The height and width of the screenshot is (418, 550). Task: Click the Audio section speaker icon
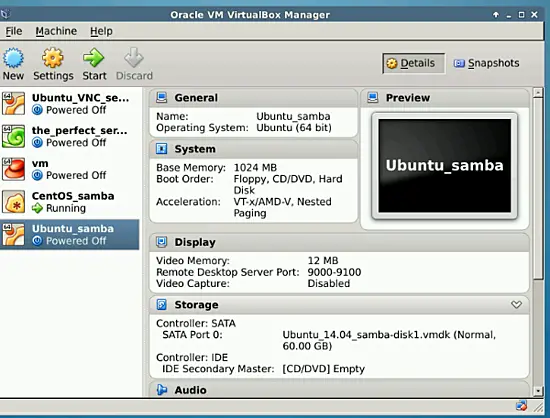click(162, 390)
